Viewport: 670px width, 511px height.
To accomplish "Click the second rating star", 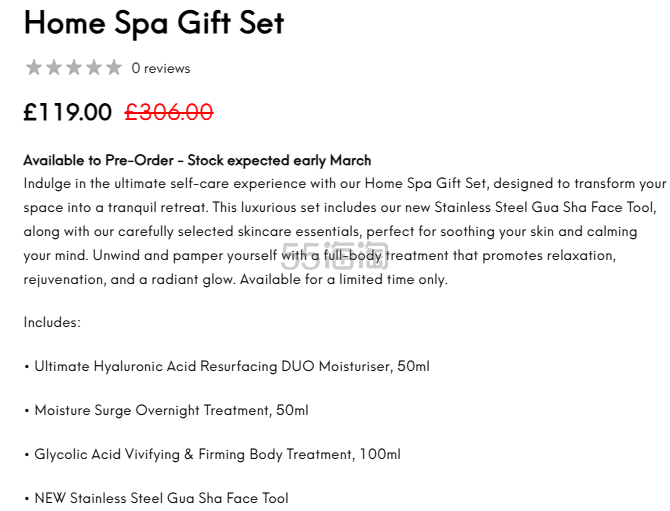I will 53,68.
